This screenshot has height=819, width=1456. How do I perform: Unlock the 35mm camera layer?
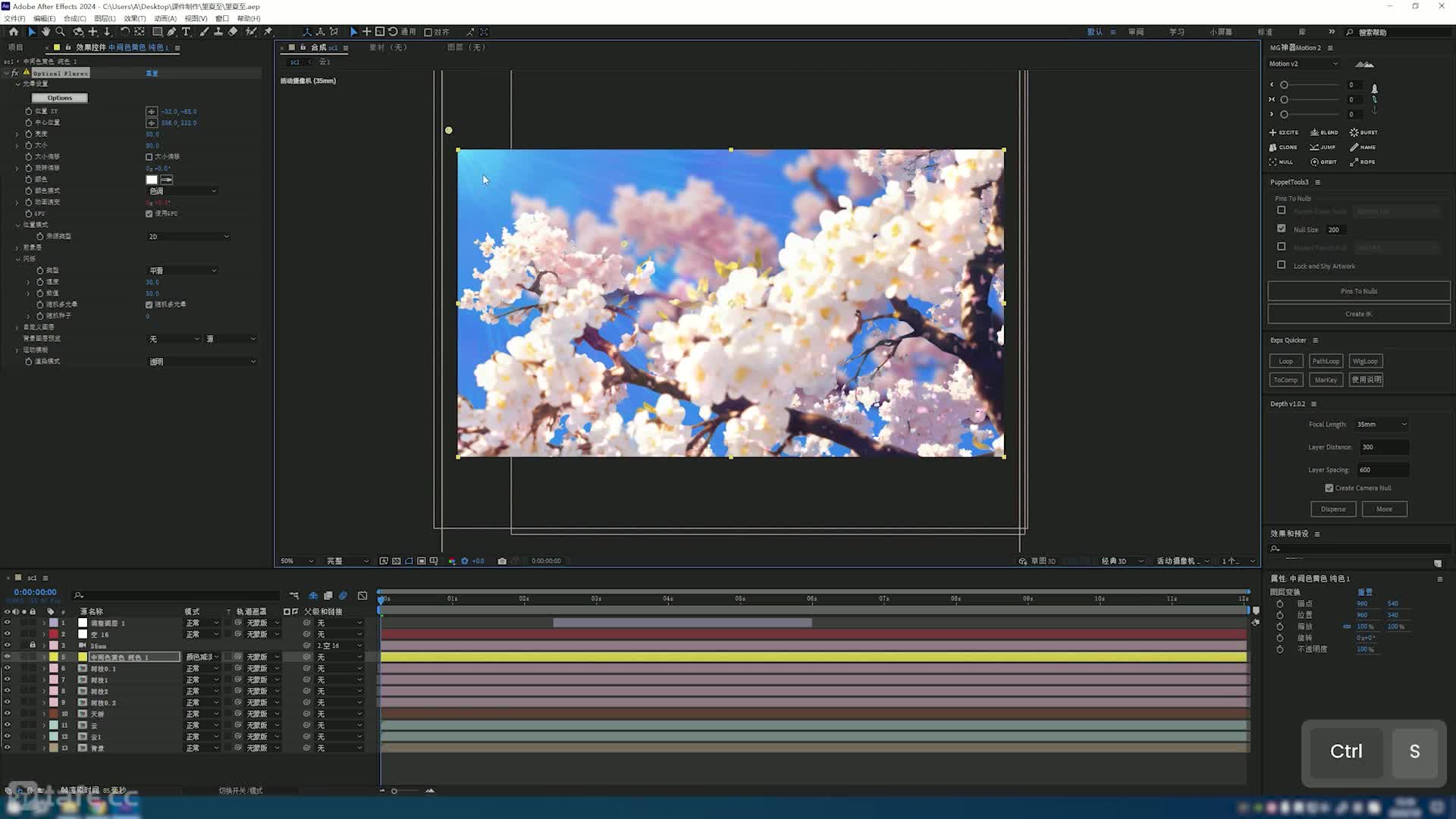tap(32, 645)
